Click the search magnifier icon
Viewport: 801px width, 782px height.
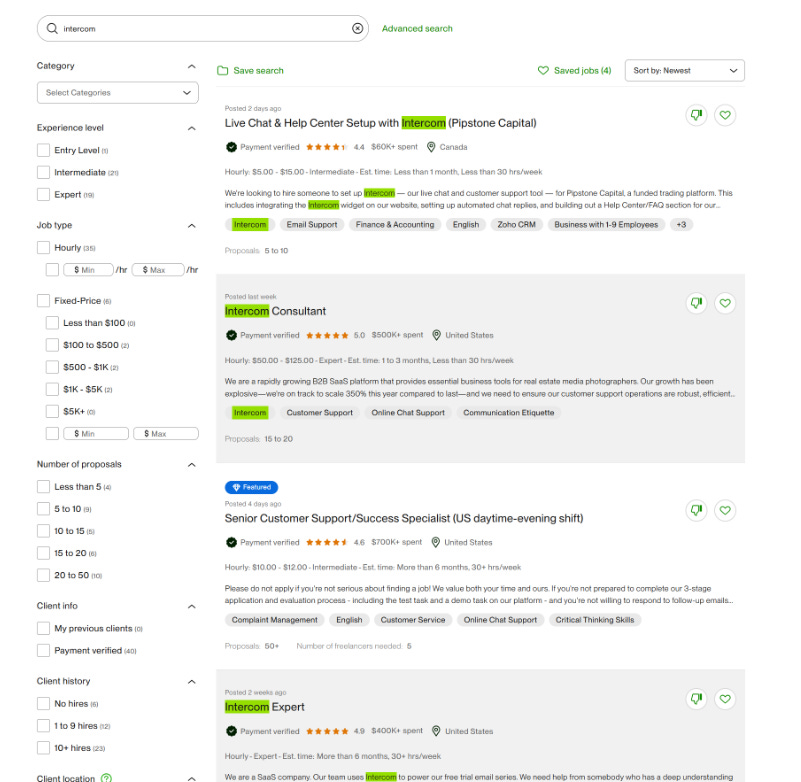point(52,29)
